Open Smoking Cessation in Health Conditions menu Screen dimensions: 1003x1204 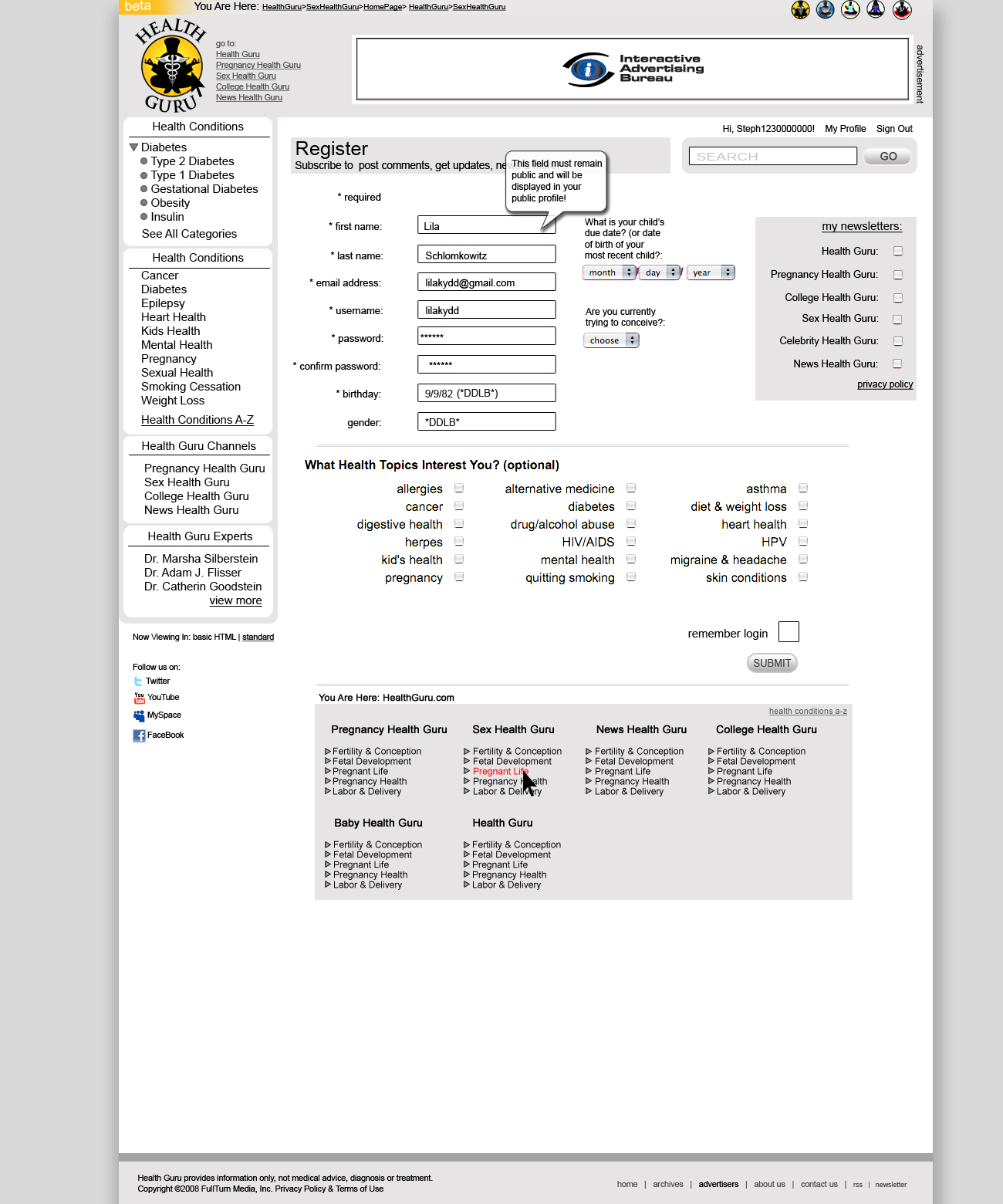pyautogui.click(x=191, y=387)
